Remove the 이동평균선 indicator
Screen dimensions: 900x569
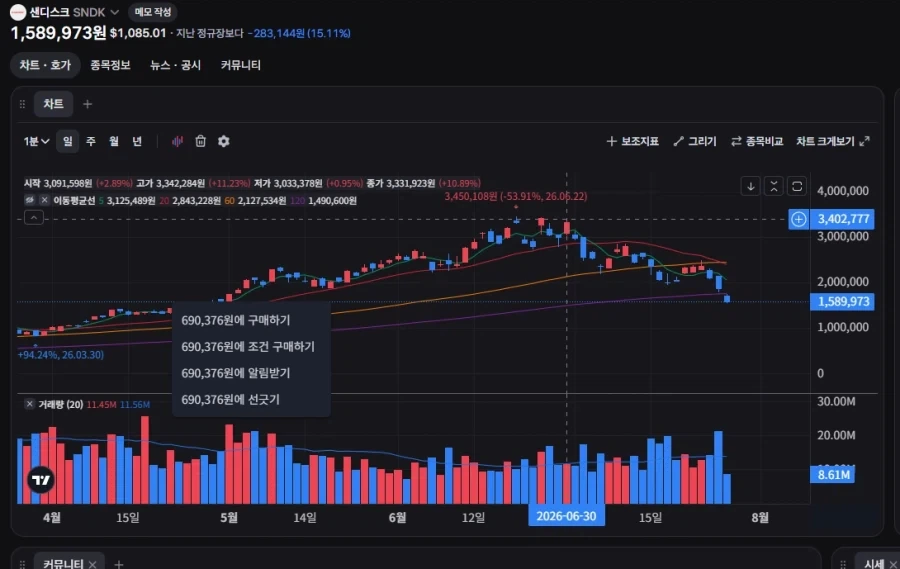pos(44,200)
